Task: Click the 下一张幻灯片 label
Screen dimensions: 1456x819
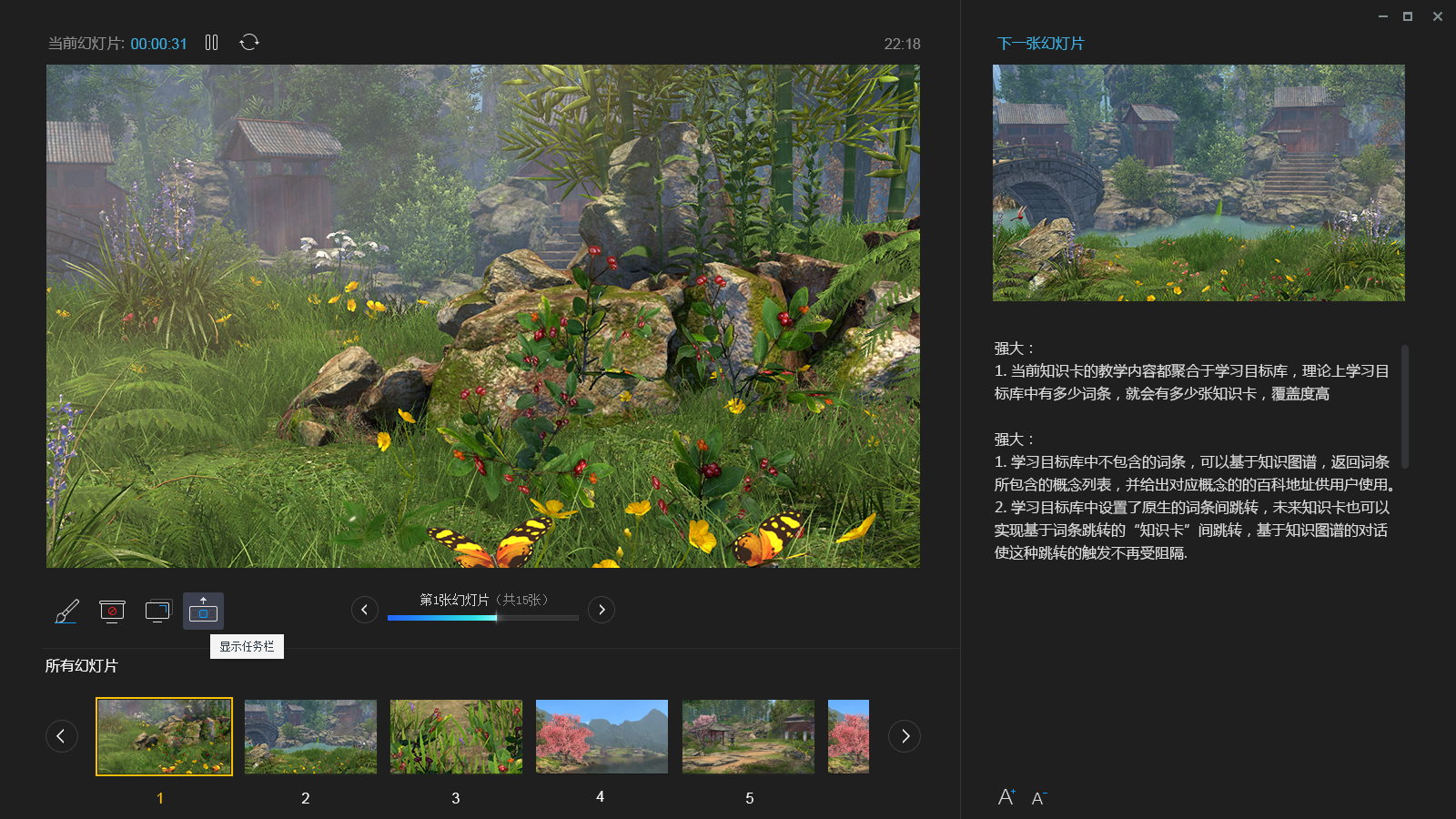Action: pos(1041,44)
